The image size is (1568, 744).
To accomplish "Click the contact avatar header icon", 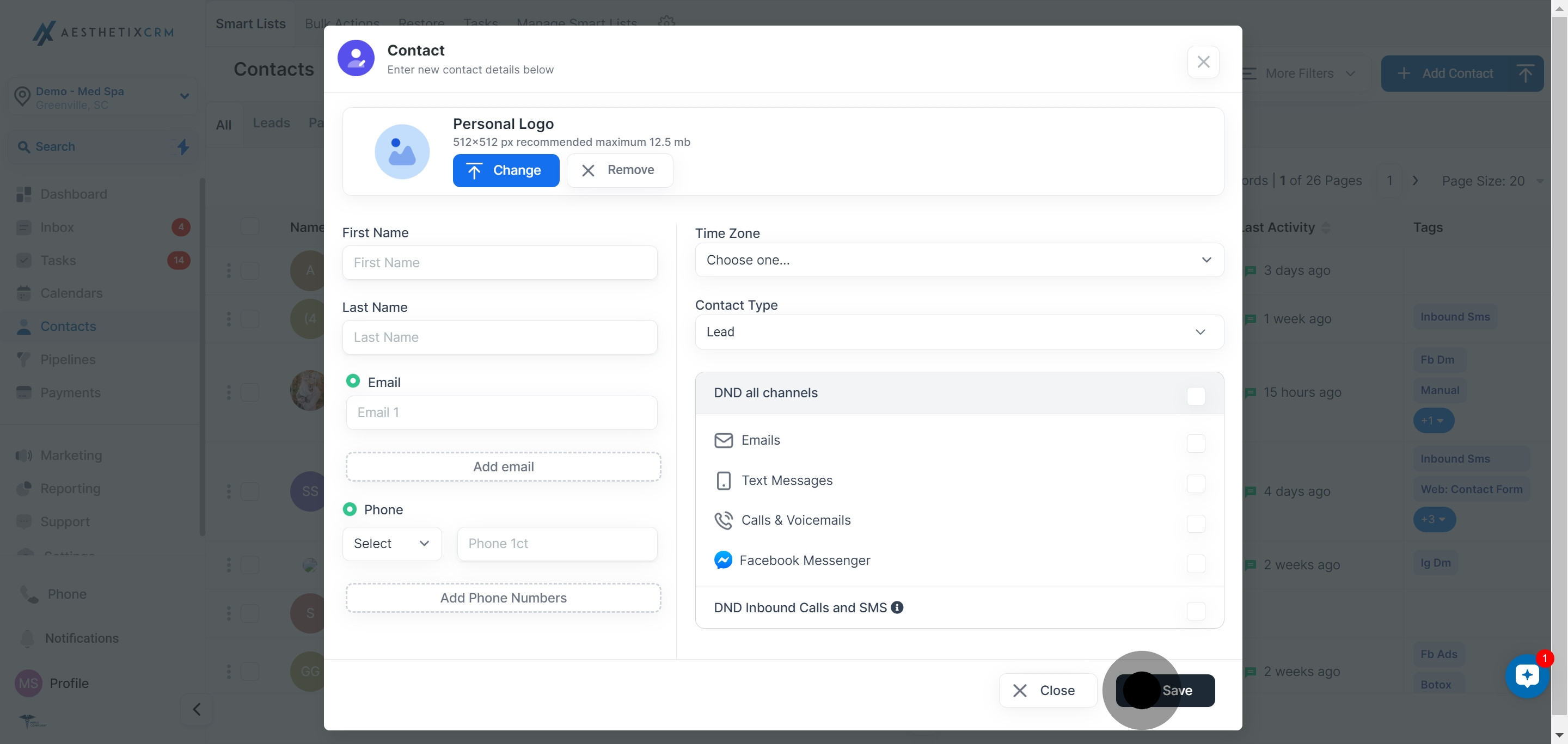I will tap(356, 58).
